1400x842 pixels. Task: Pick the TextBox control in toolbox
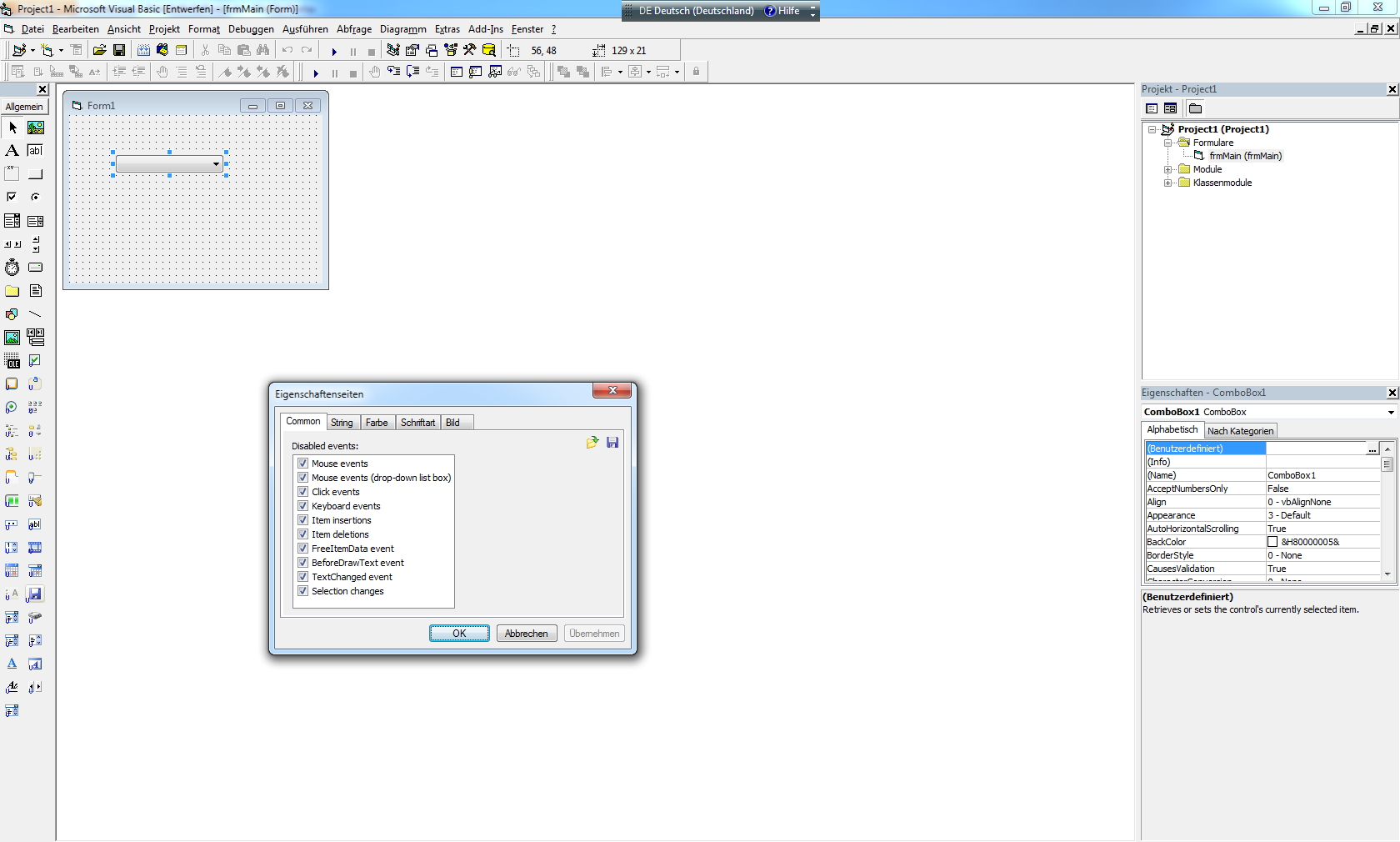click(35, 151)
